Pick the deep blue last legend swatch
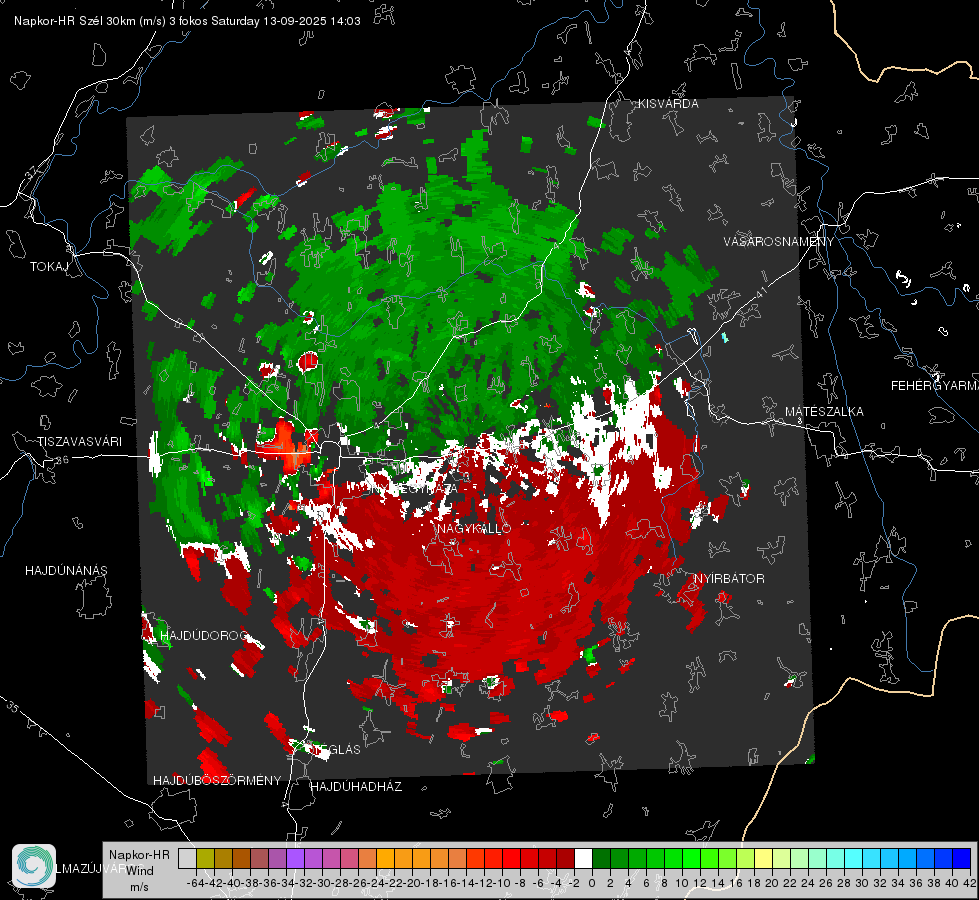This screenshot has height=900, width=979. click(962, 858)
